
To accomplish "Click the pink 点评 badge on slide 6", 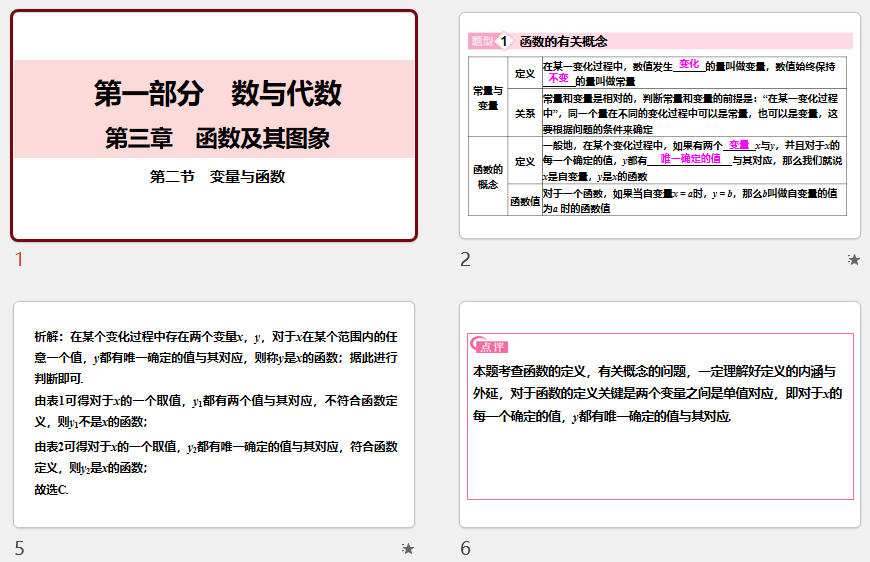I will tap(489, 346).
